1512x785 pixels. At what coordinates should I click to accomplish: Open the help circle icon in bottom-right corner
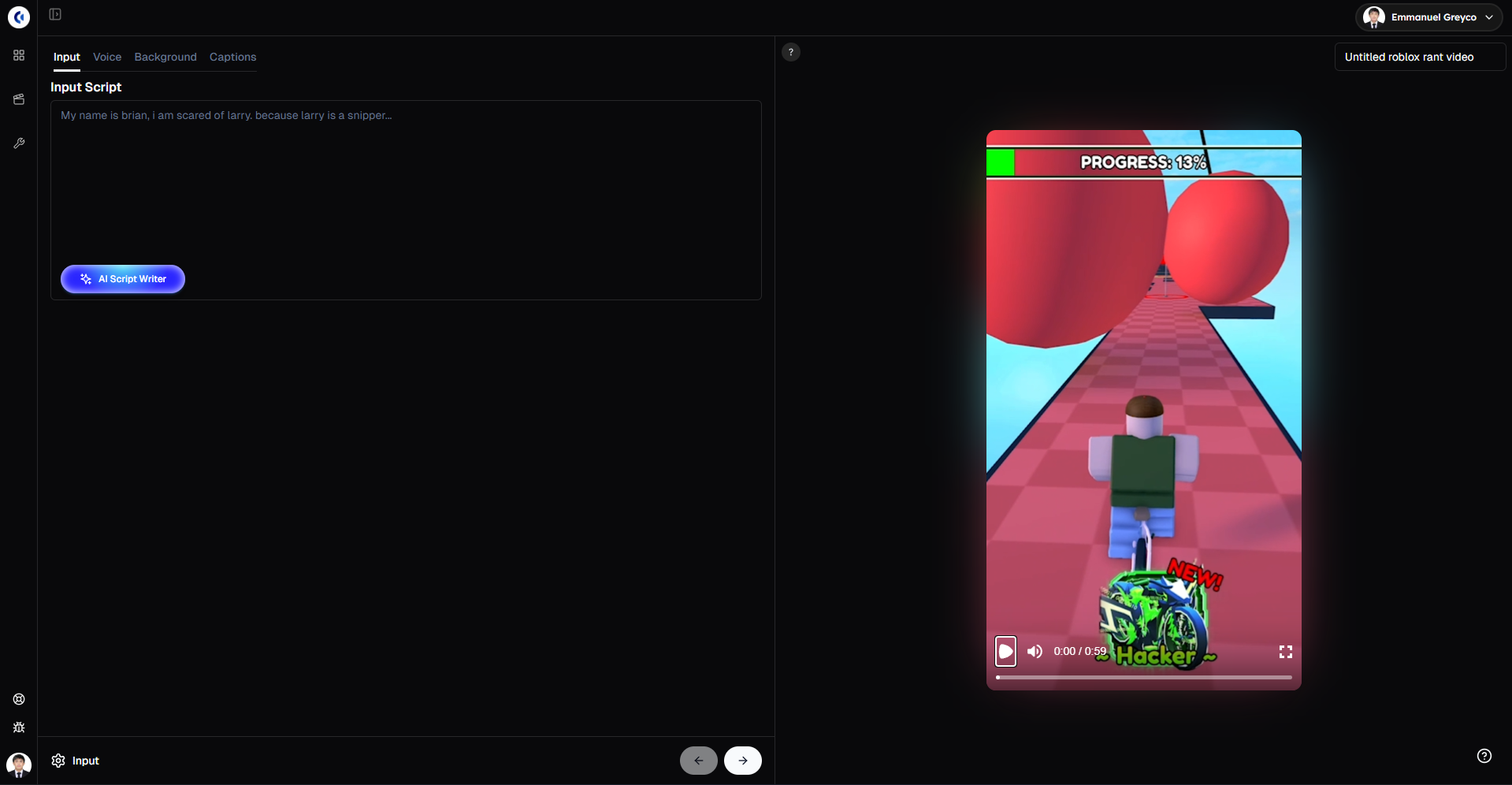tap(1484, 756)
